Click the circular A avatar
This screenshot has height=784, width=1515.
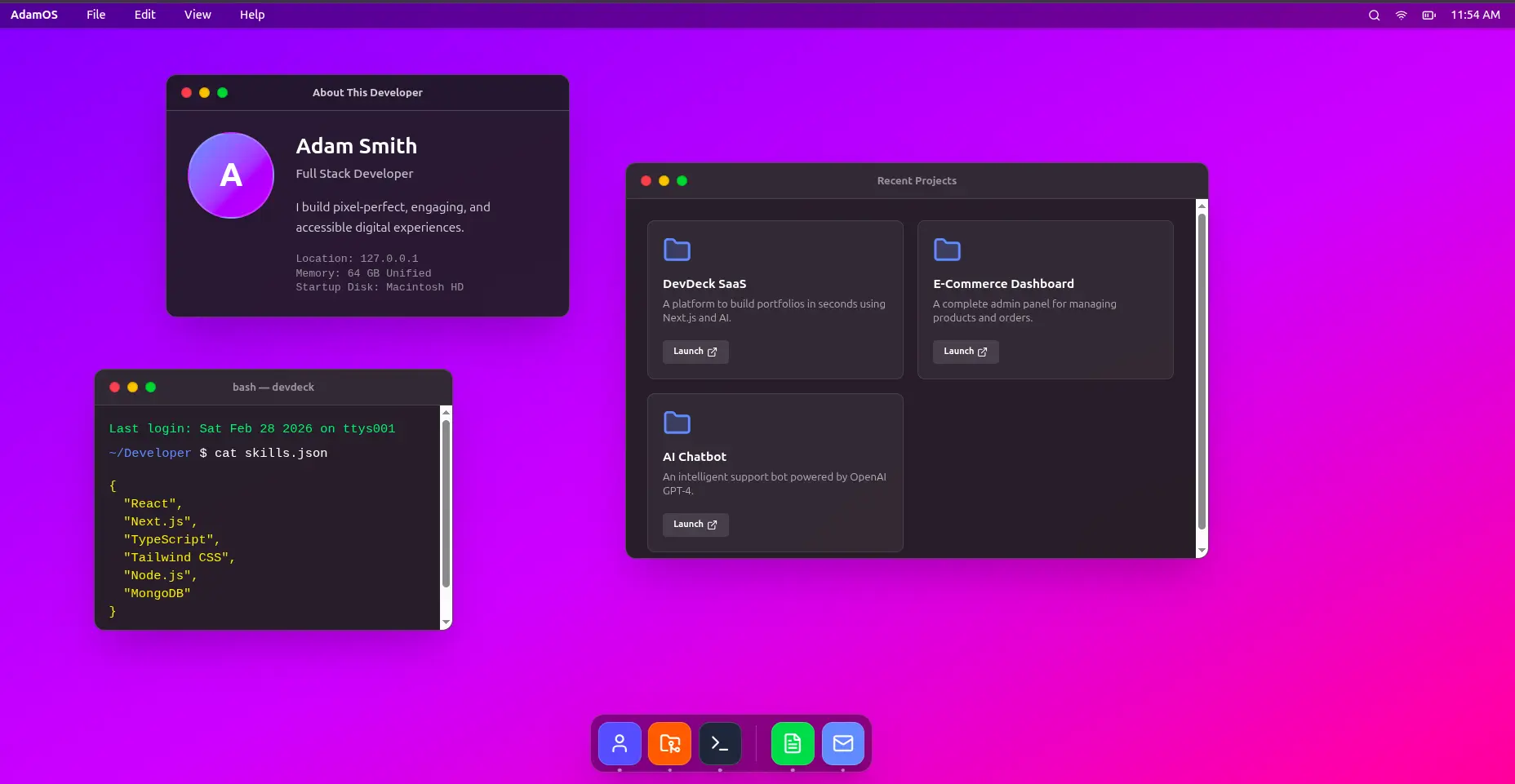point(231,175)
